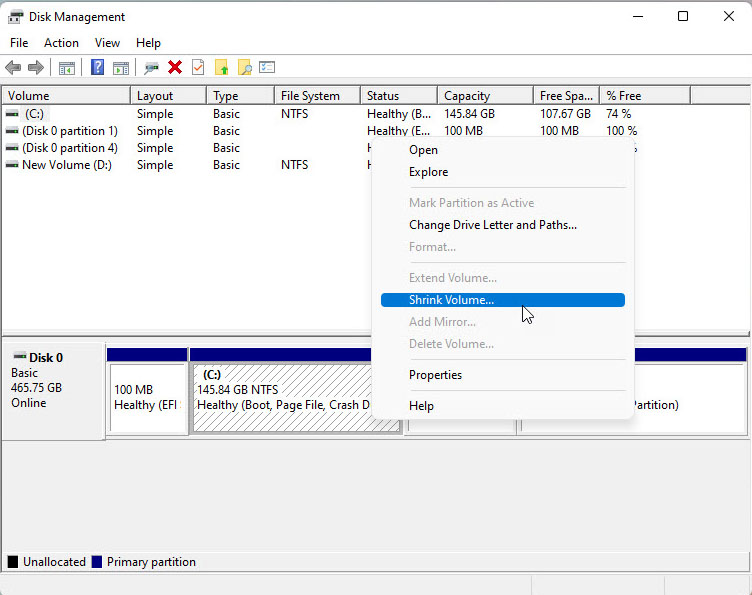Image resolution: width=752 pixels, height=595 pixels.
Task: Sort by the Free Spa... column header
Action: [567, 96]
